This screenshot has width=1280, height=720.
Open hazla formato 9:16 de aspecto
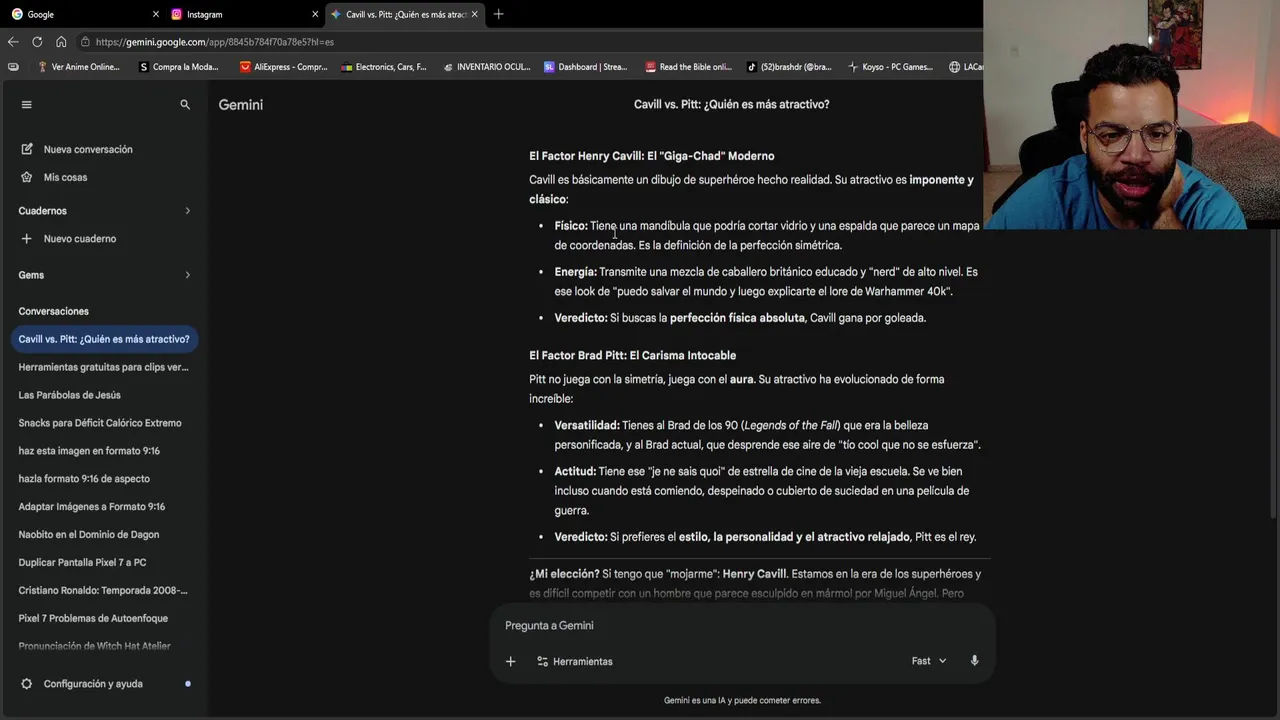point(104,479)
